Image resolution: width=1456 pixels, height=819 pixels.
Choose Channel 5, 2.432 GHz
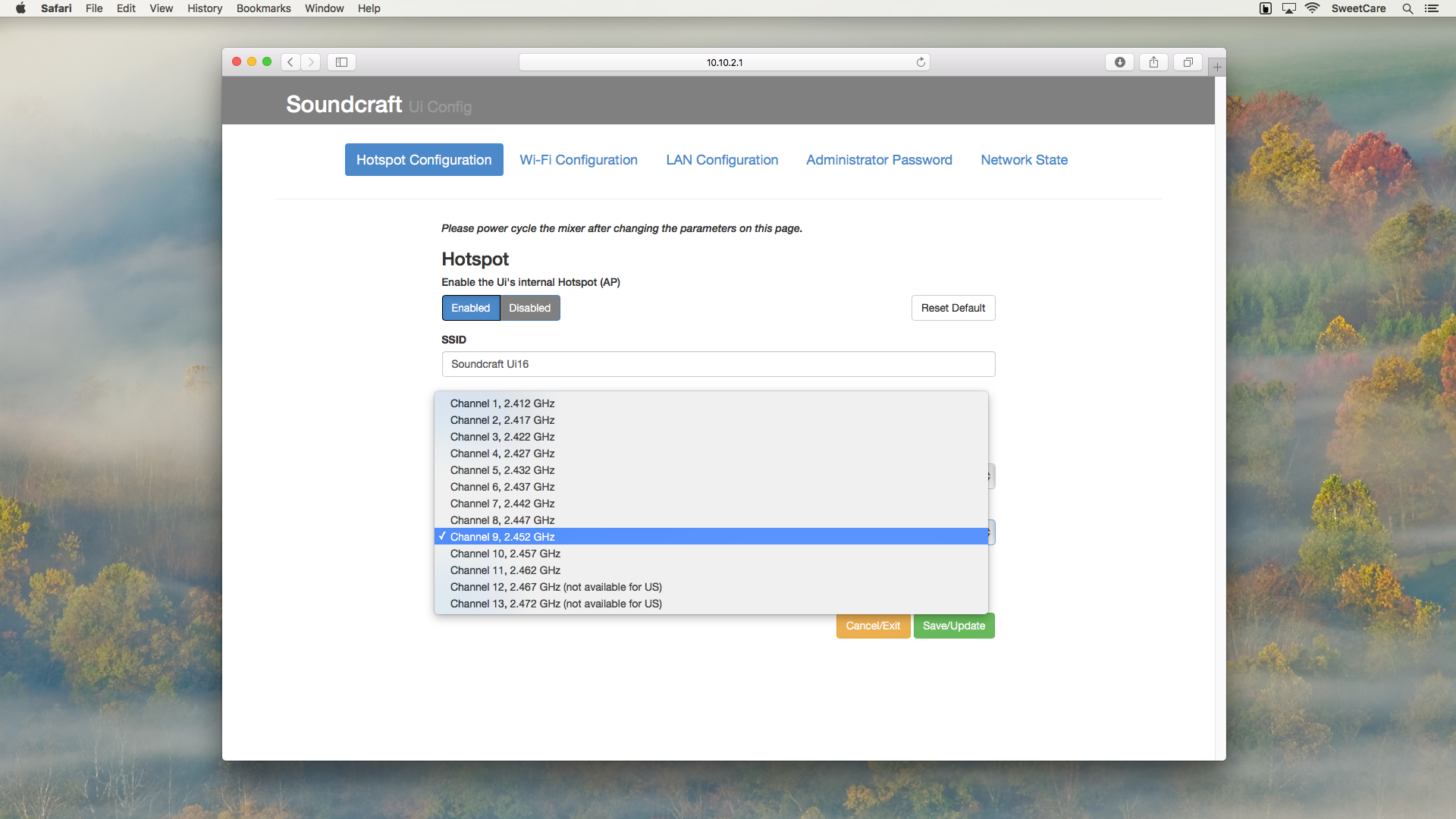pos(711,470)
